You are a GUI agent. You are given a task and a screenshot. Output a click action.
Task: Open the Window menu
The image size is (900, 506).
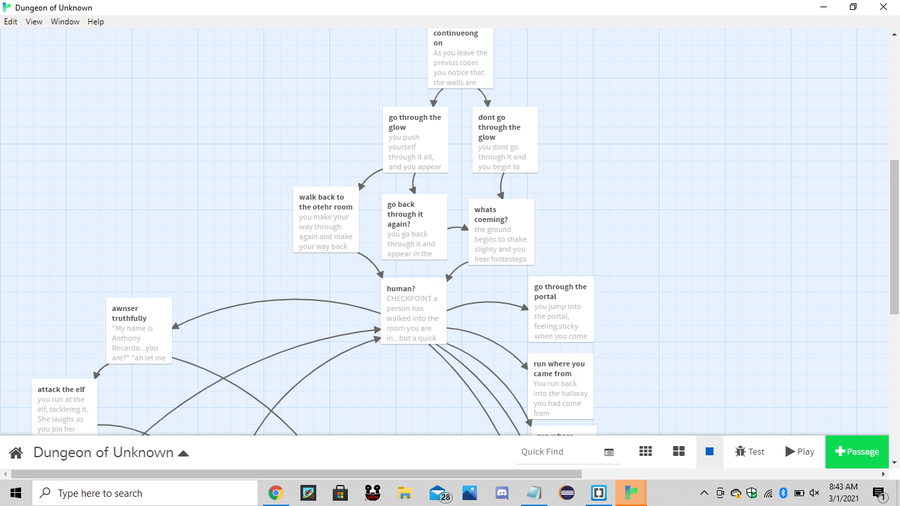click(65, 22)
